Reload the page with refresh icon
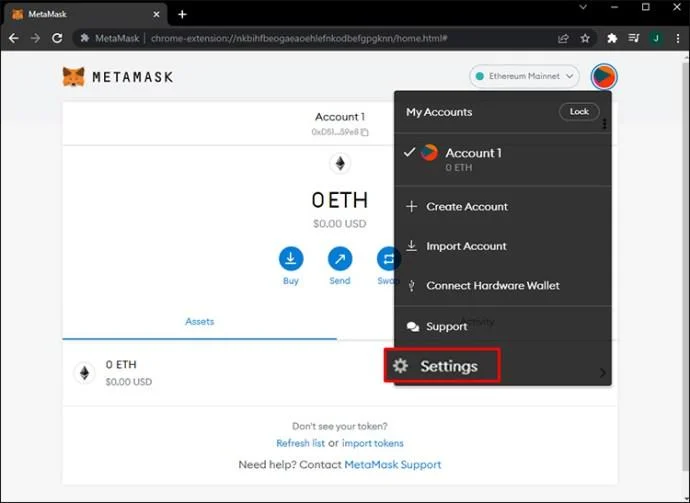The height and width of the screenshot is (503, 690). [57, 38]
